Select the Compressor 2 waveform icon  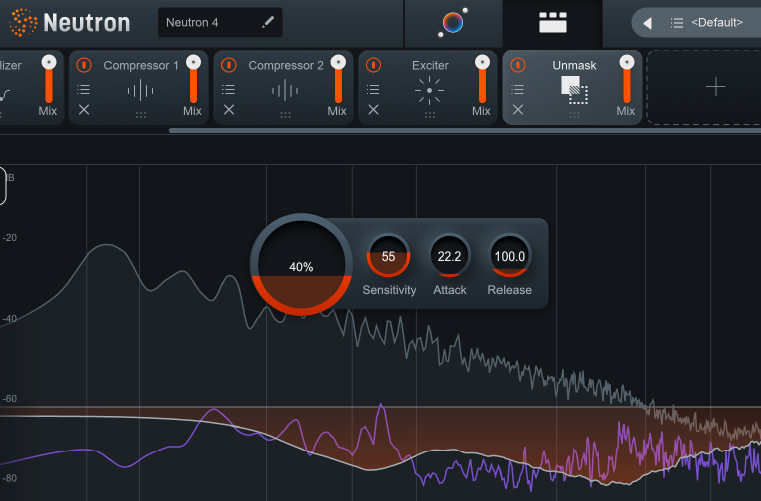[x=285, y=90]
